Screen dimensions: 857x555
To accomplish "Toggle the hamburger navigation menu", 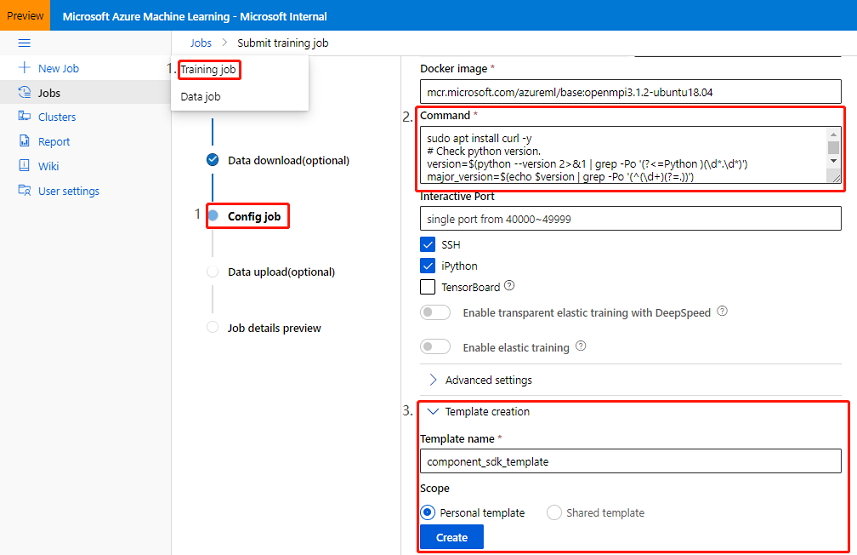I will tap(24, 43).
